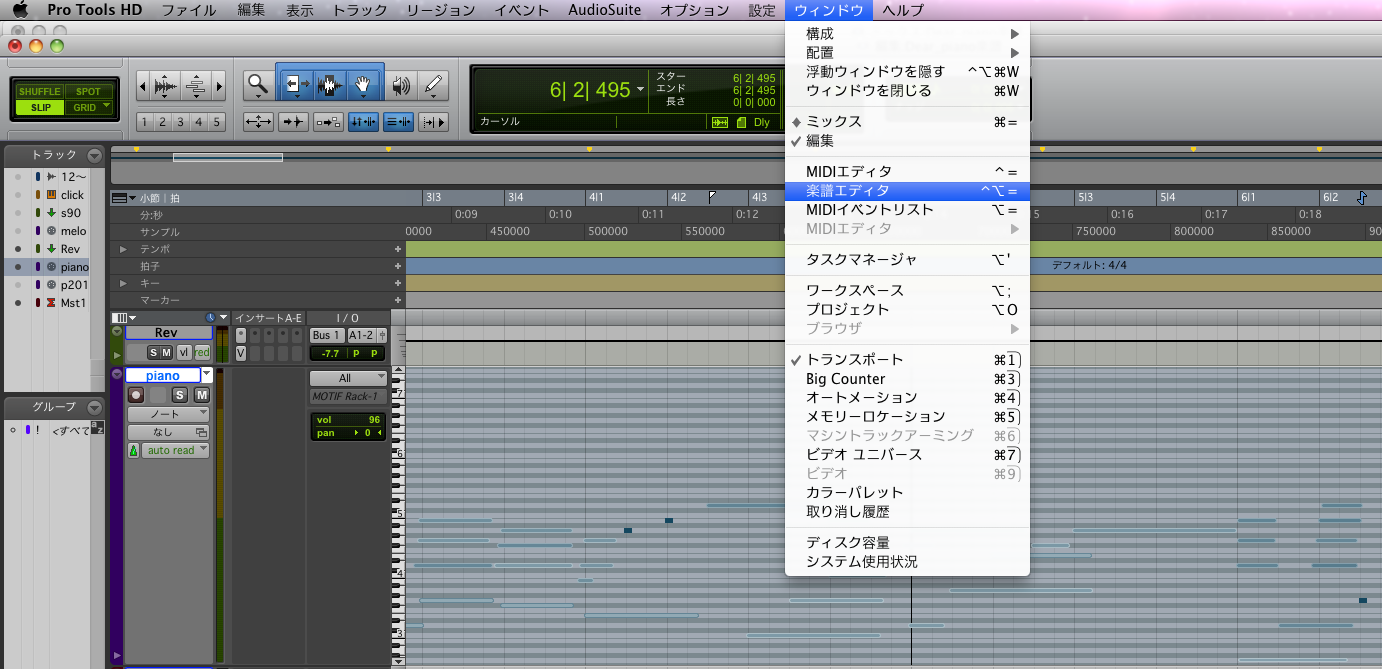Open the AudioSuite menu
This screenshot has width=1382, height=669.
point(604,10)
